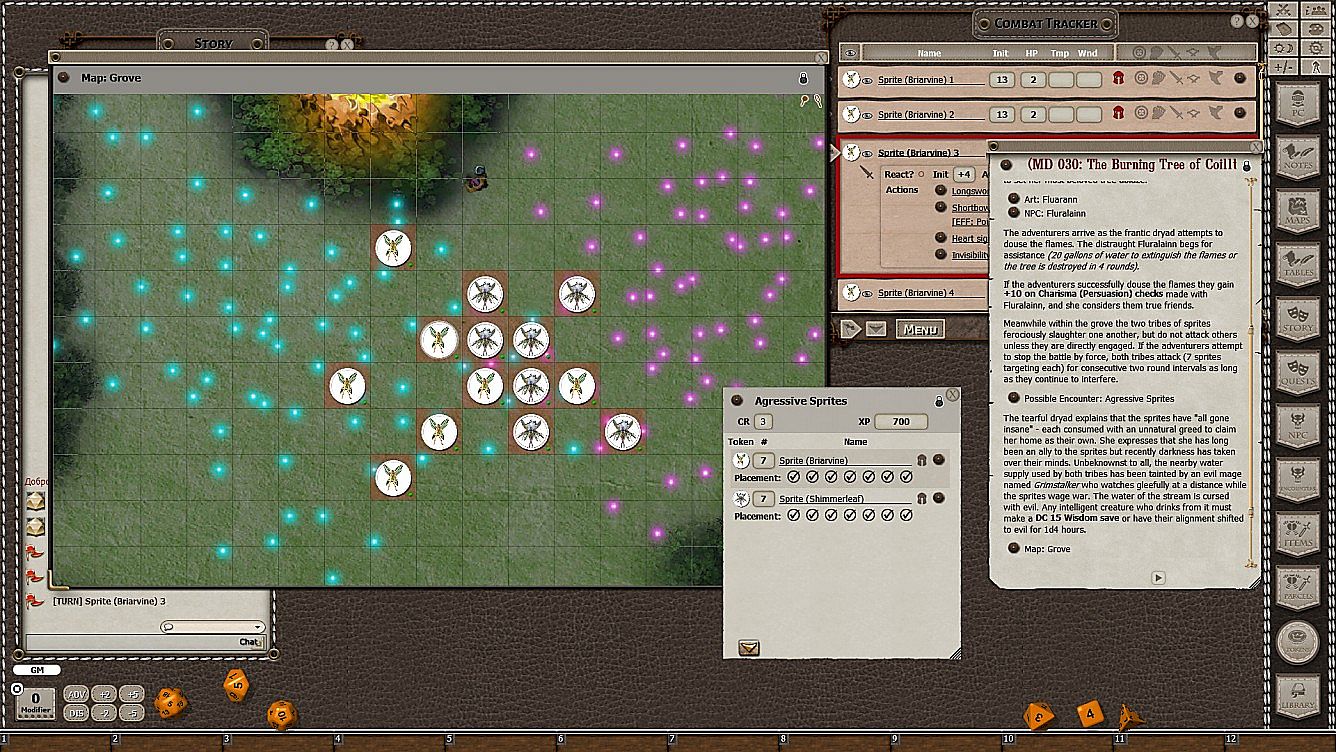Viewport: 1336px width, 752px height.
Task: Open the Maps sidebar panel
Action: coord(1298,212)
